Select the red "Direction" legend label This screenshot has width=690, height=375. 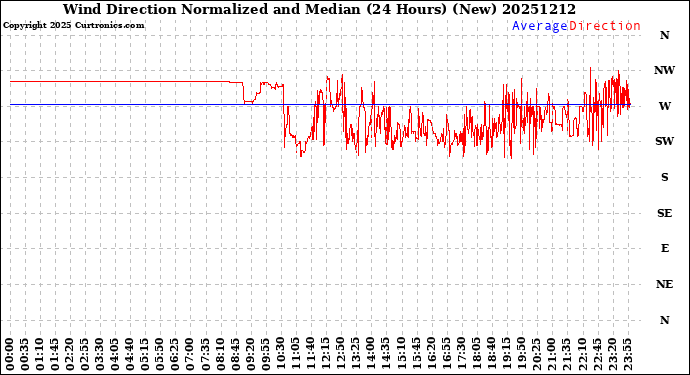pyautogui.click(x=605, y=26)
